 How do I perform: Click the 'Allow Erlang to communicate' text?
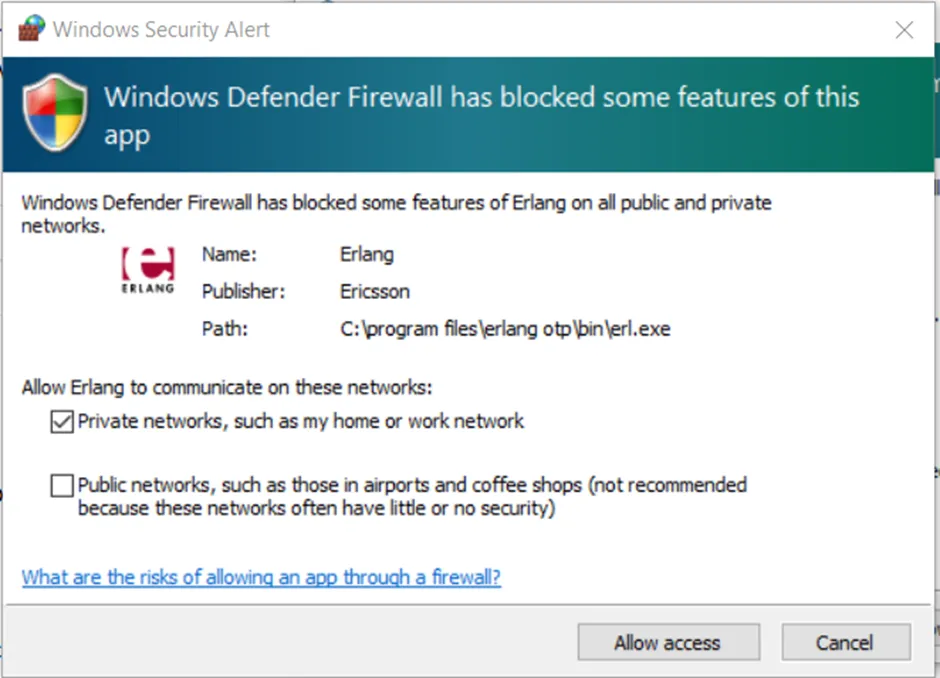[x=227, y=388]
